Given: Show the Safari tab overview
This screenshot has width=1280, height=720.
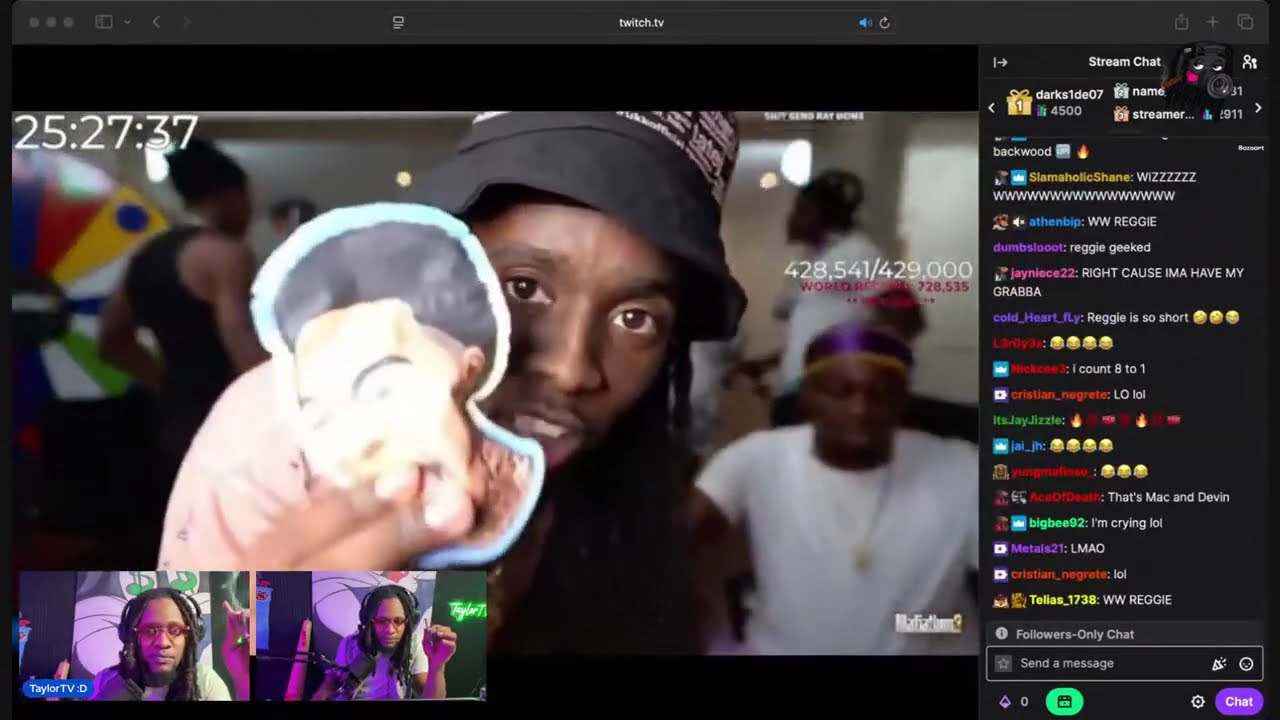Looking at the screenshot, I should (x=1245, y=22).
